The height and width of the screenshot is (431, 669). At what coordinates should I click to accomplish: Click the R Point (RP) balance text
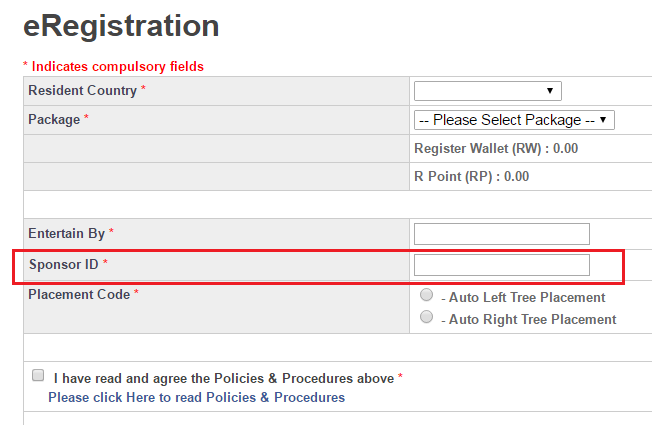471,177
